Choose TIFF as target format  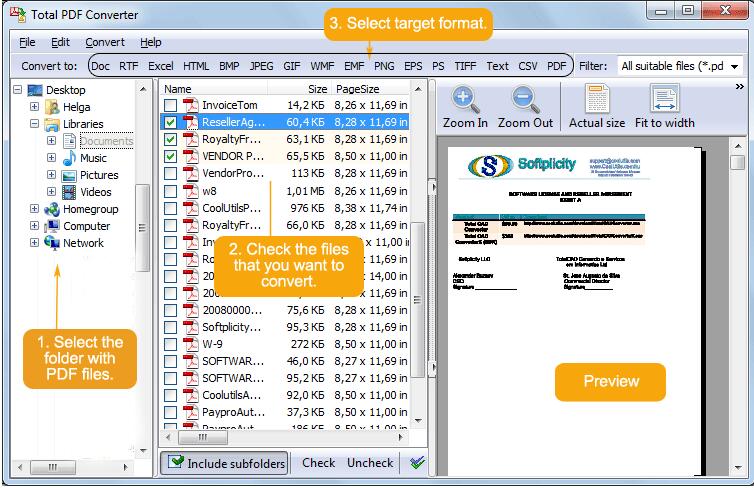point(465,66)
